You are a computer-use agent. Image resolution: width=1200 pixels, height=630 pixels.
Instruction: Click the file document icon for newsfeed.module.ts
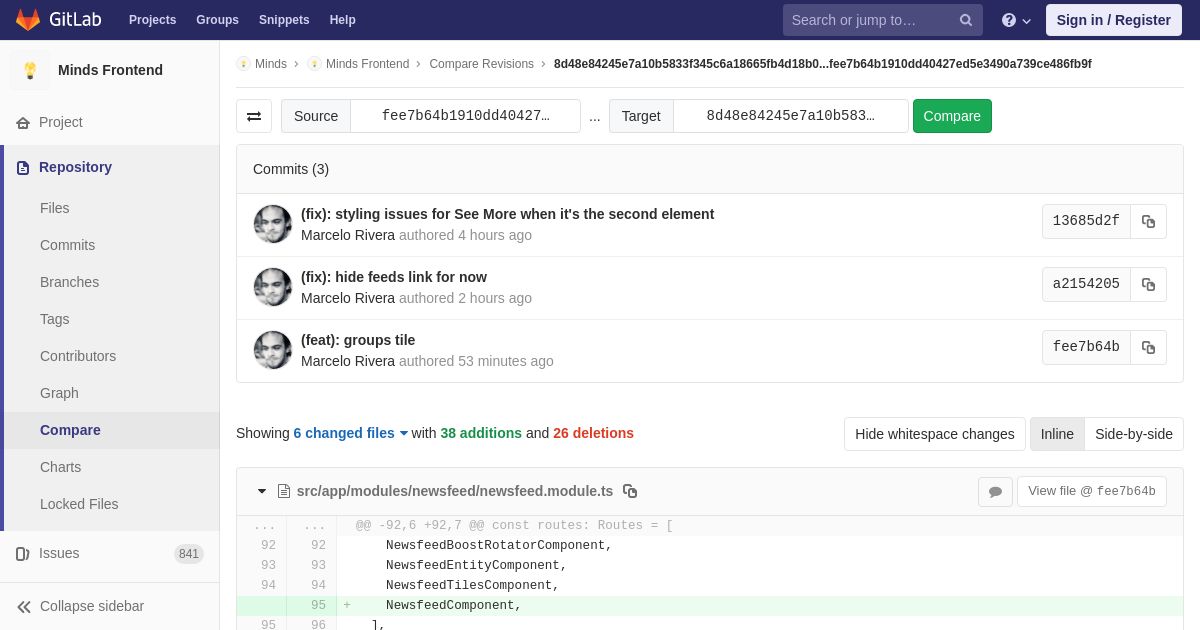pos(284,491)
